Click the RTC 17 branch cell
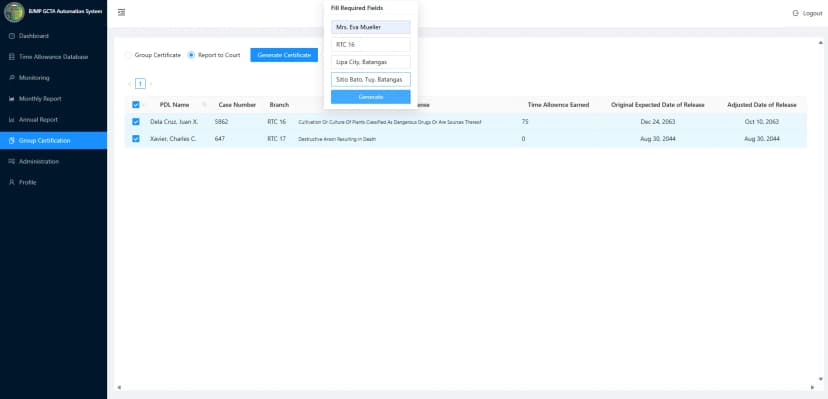The image size is (828, 399). [276, 139]
